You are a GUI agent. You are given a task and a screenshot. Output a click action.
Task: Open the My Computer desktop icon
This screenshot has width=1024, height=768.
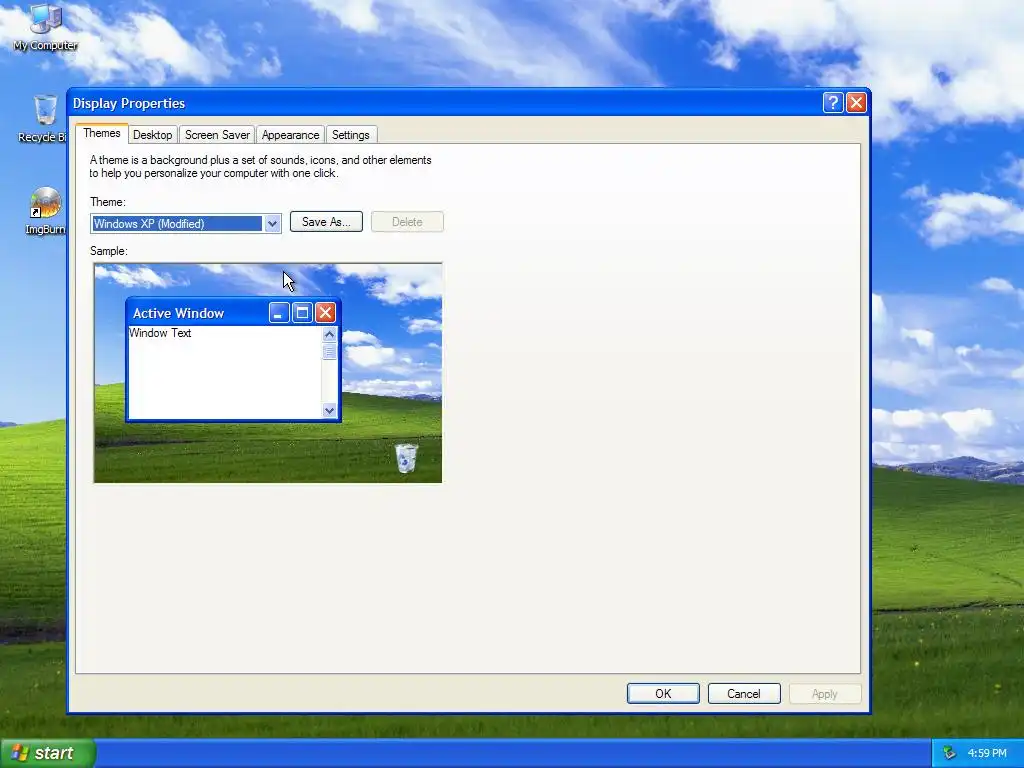click(45, 27)
